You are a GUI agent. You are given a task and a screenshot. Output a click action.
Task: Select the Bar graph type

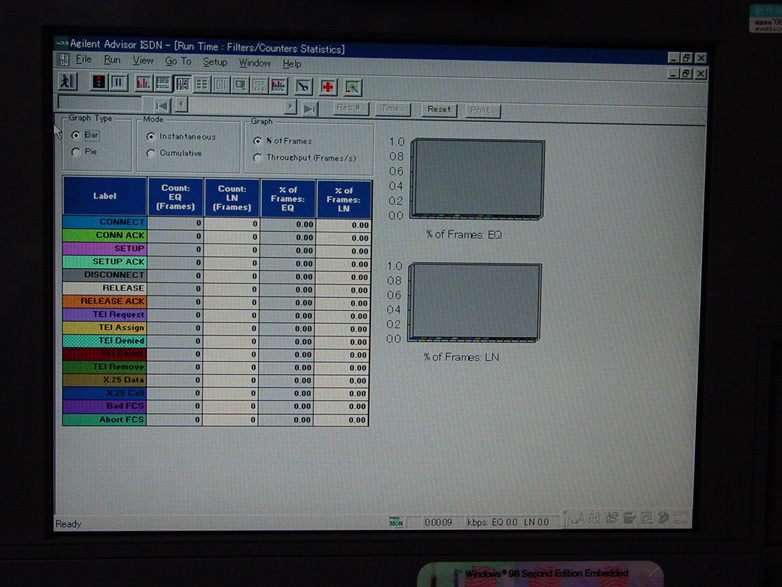(x=85, y=135)
